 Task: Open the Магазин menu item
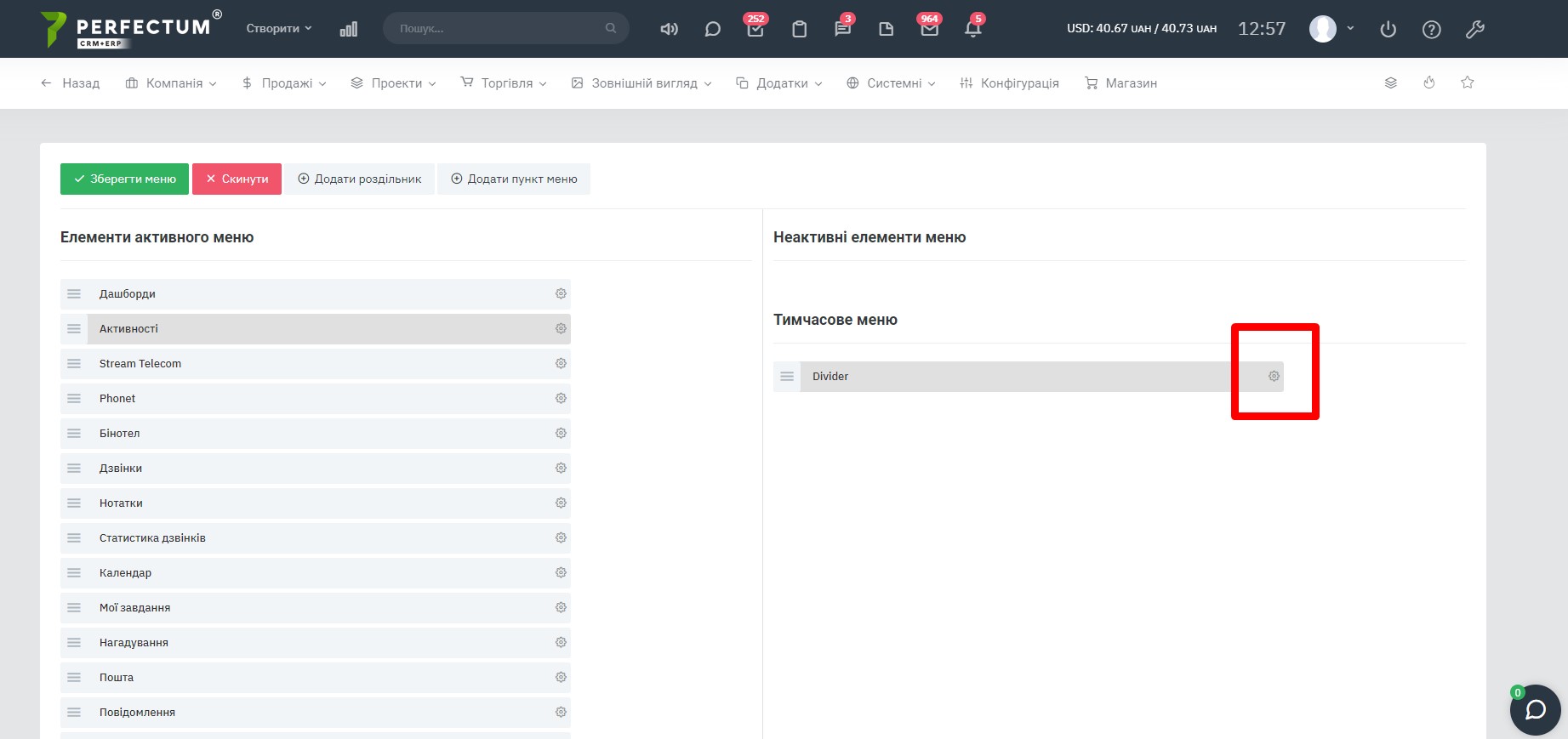click(1120, 83)
